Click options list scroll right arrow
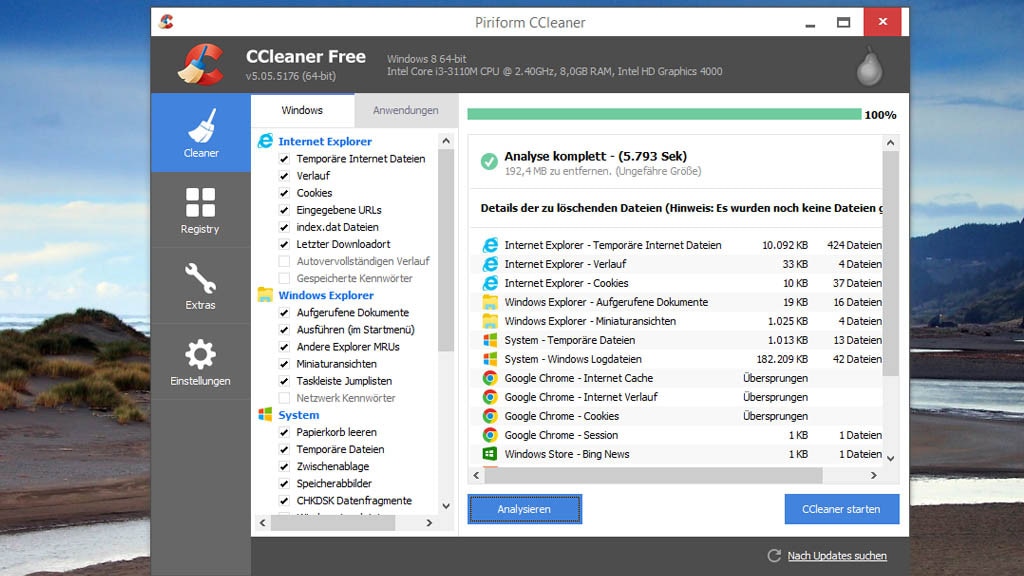 [429, 522]
